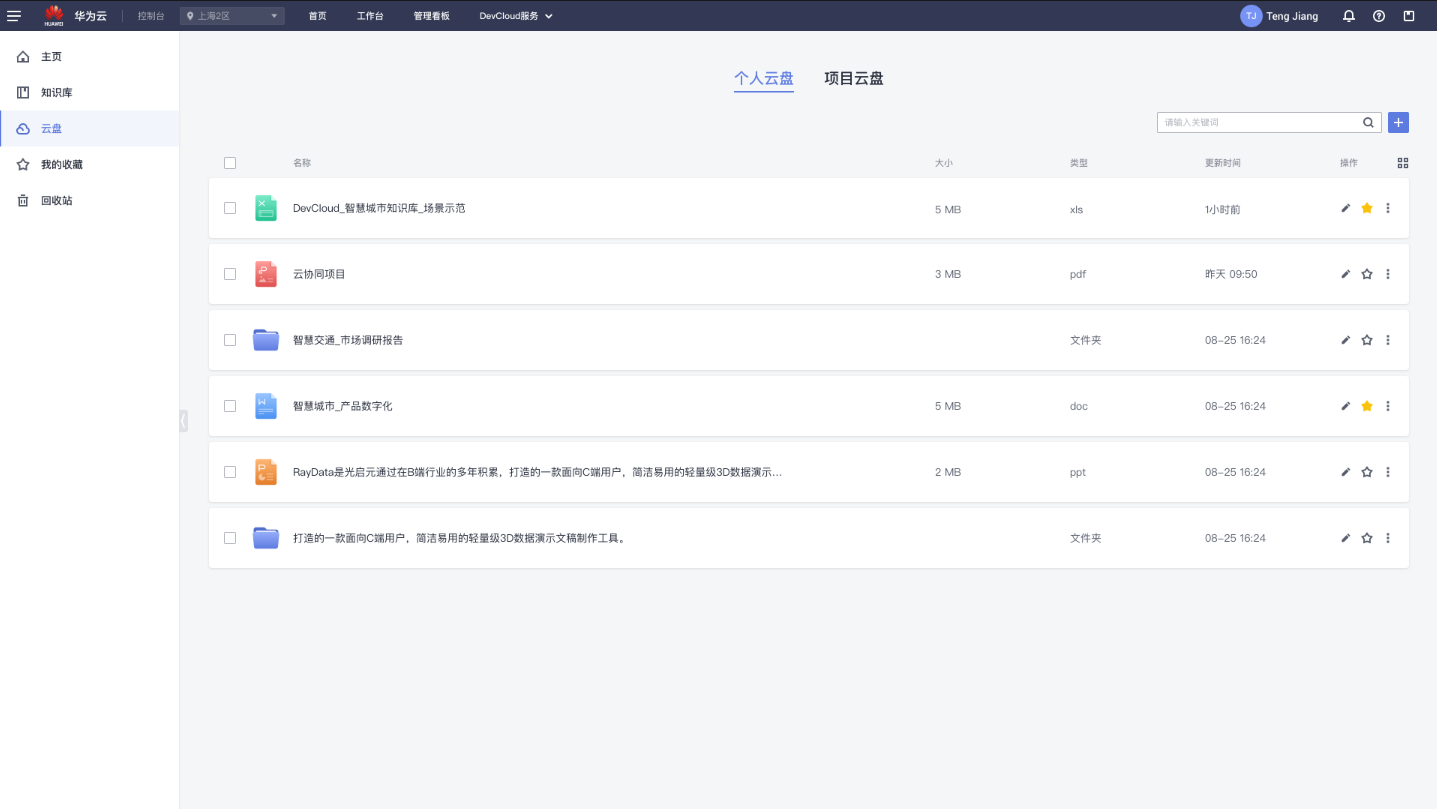Click the pdf file icon of 云协同项目
1437x809 pixels.
[265, 274]
